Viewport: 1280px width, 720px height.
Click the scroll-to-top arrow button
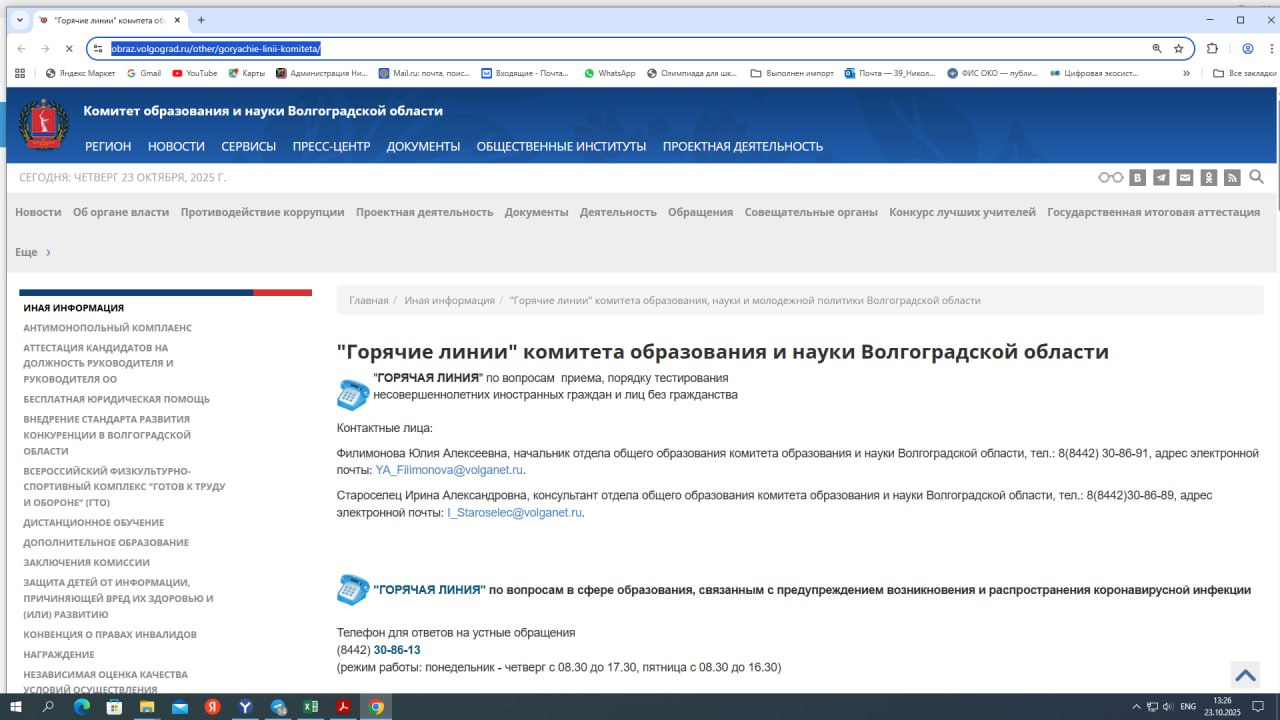(x=1245, y=675)
